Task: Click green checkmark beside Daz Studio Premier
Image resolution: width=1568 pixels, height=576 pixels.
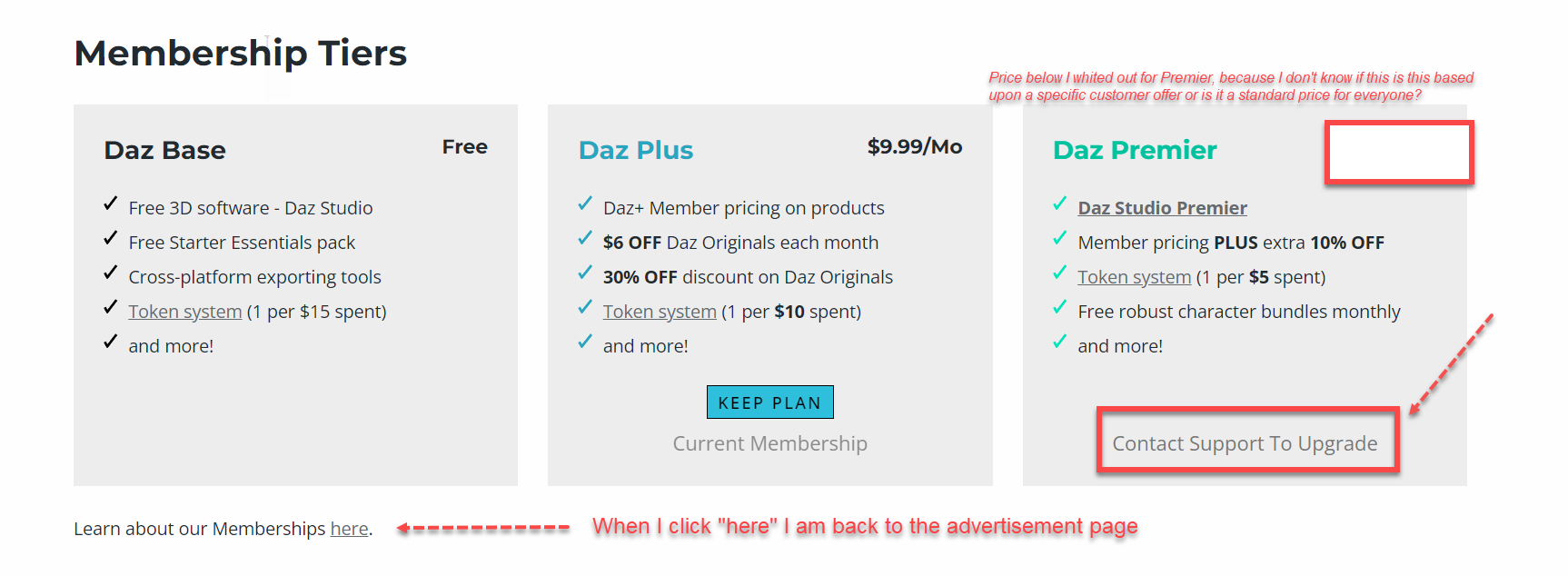Action: coord(1059,204)
